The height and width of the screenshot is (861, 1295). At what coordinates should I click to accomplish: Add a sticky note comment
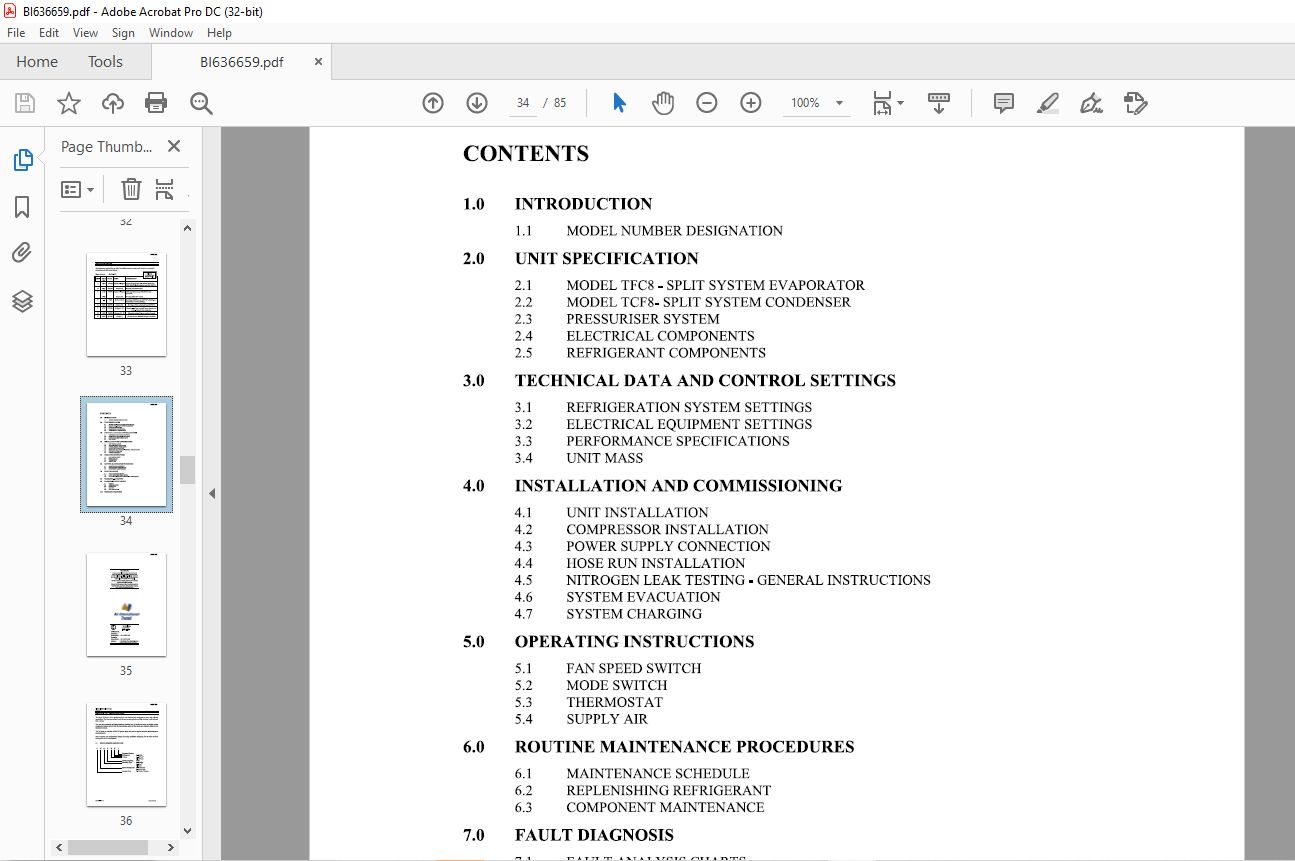1004,103
